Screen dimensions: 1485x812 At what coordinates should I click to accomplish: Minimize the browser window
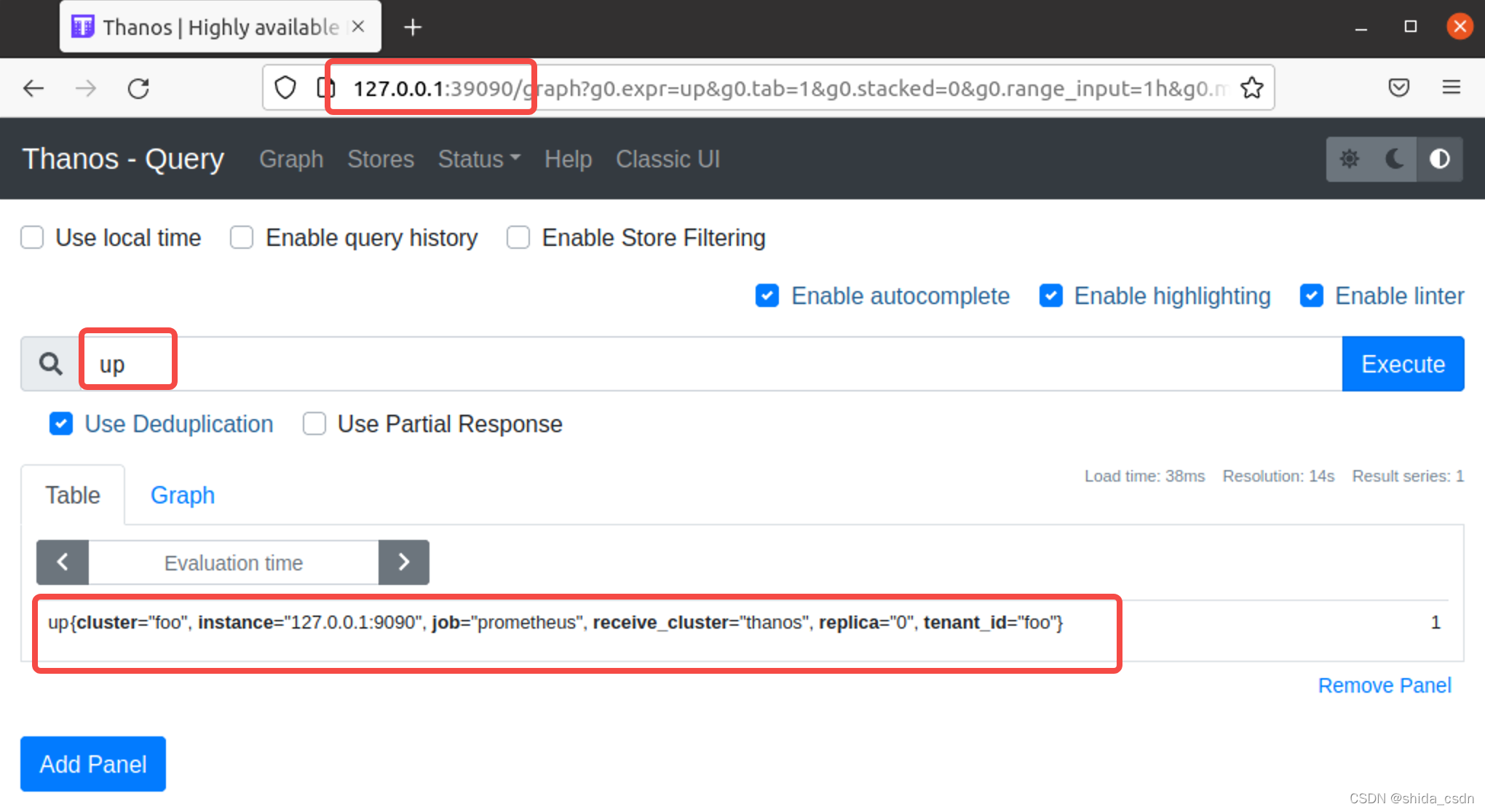click(1361, 28)
